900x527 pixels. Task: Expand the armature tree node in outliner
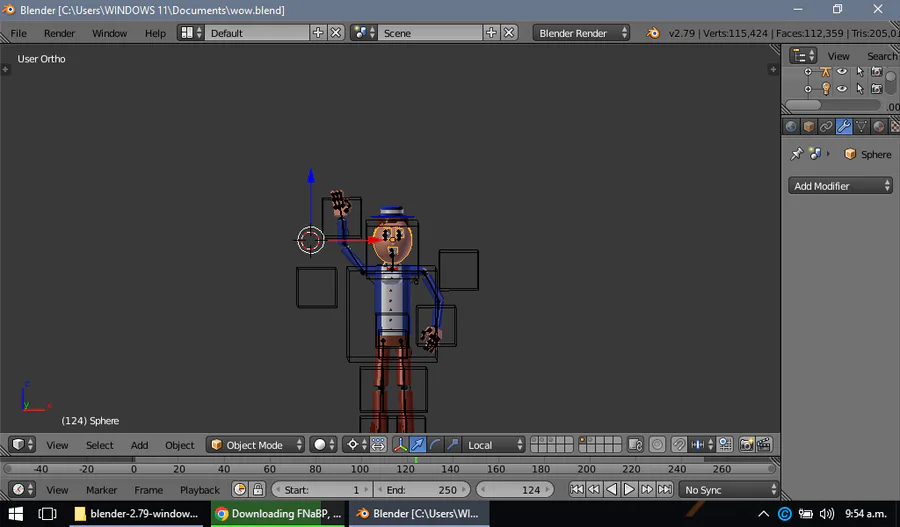tap(808, 72)
